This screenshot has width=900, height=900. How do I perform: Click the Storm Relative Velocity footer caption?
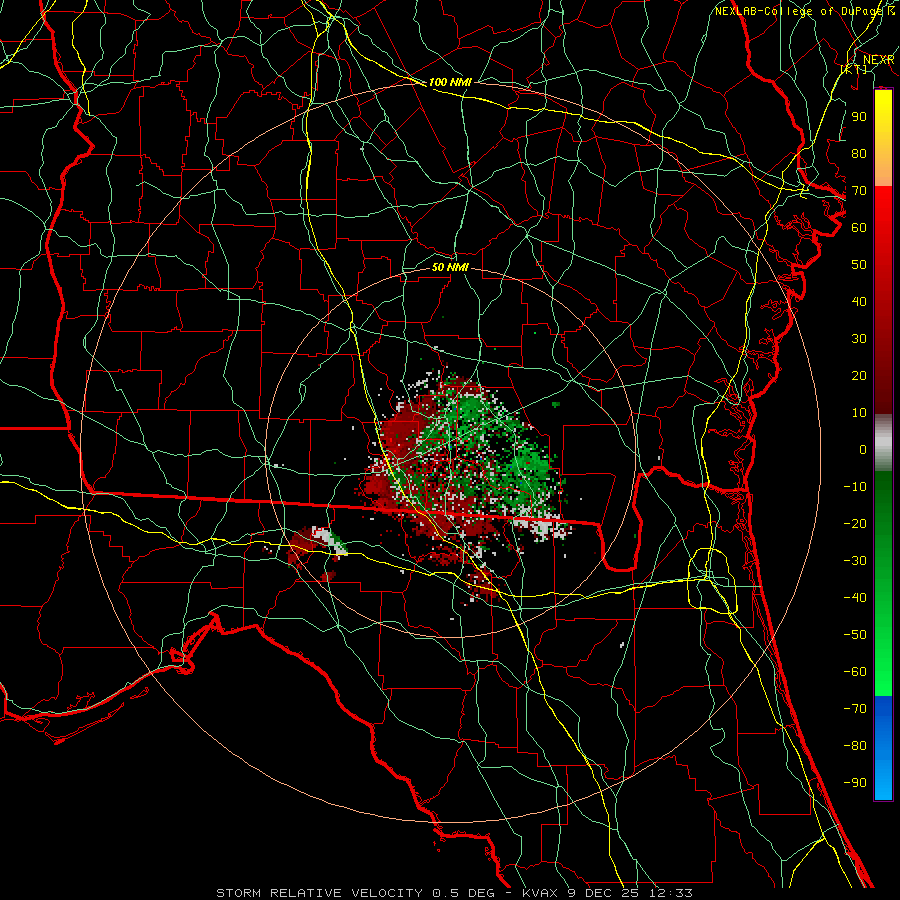pos(454,893)
